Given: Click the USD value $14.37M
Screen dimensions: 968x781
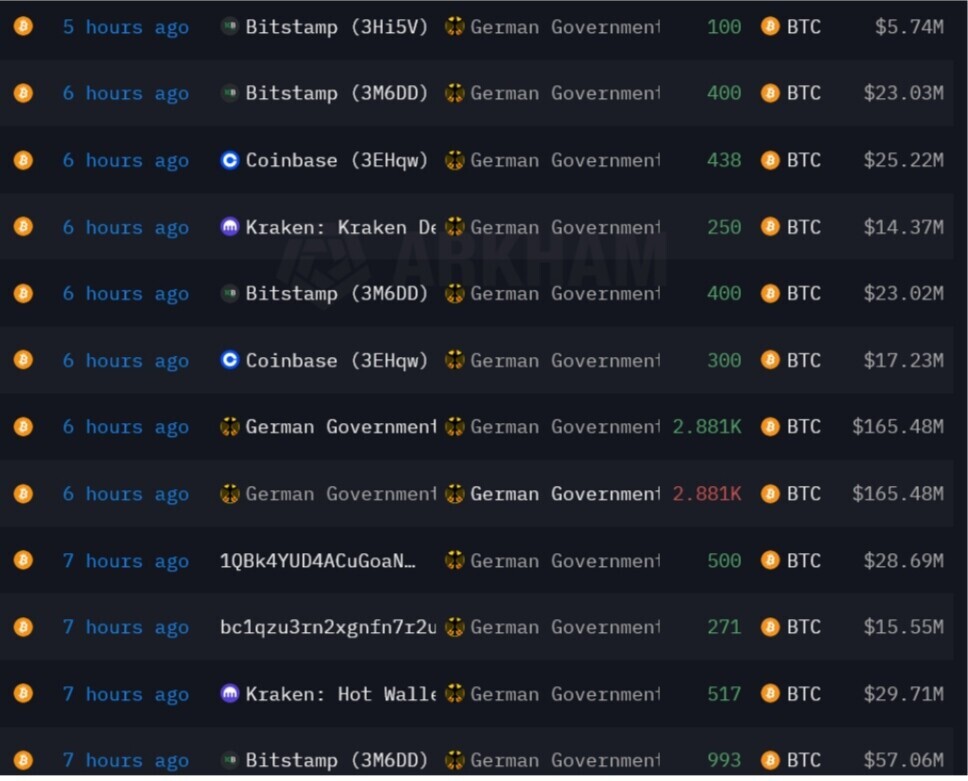Looking at the screenshot, I should (x=904, y=227).
